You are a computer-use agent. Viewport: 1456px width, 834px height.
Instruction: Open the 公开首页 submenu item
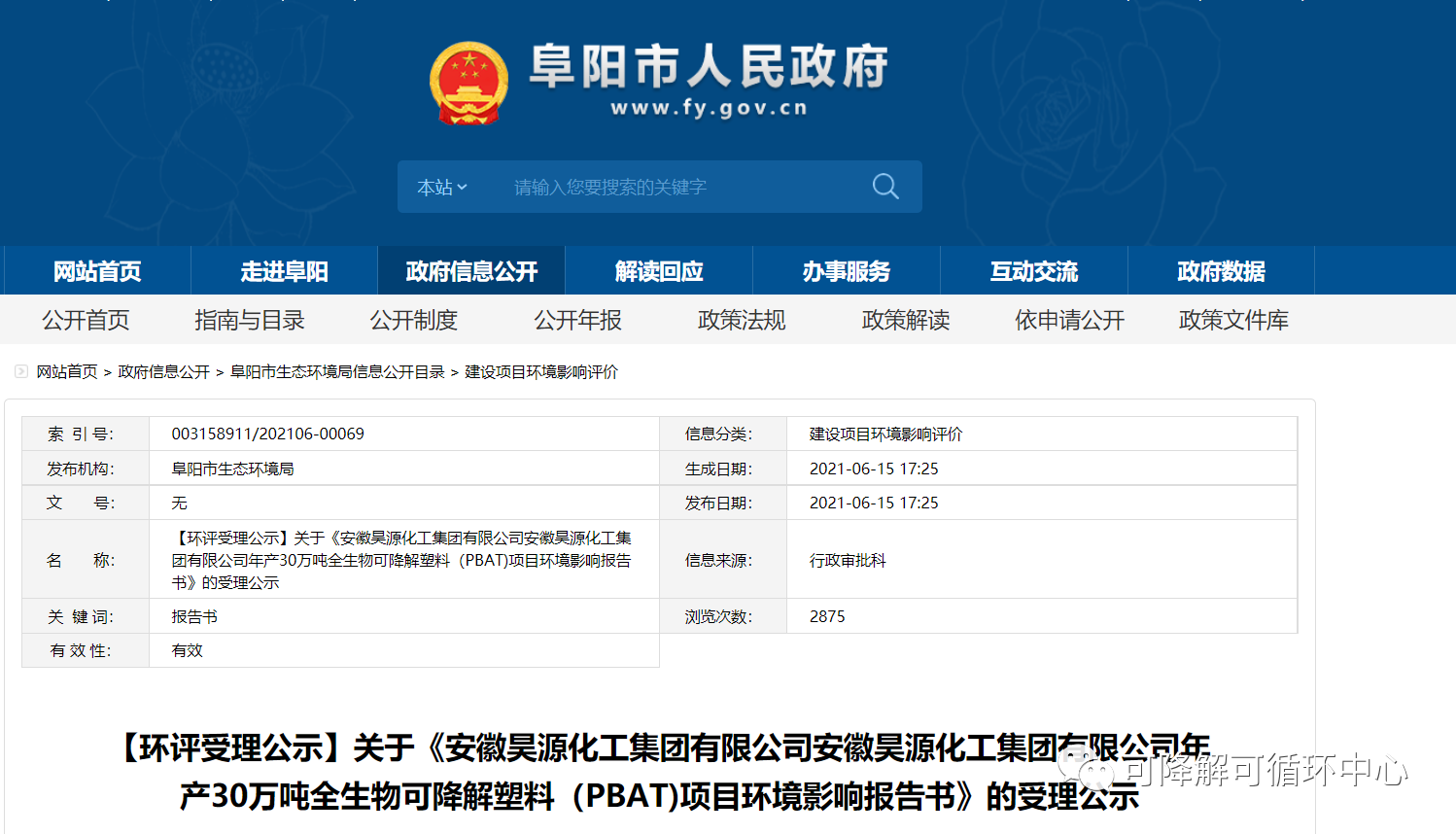tap(86, 320)
